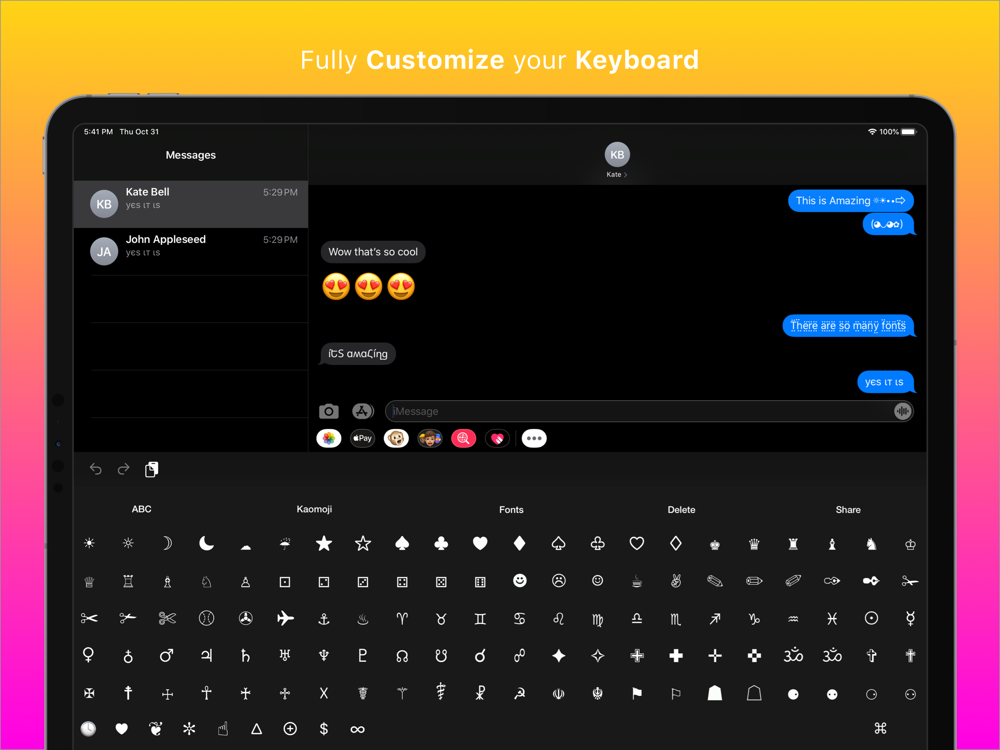1000x750 pixels.
Task: Insert the outlined white star symbol
Action: [363, 543]
